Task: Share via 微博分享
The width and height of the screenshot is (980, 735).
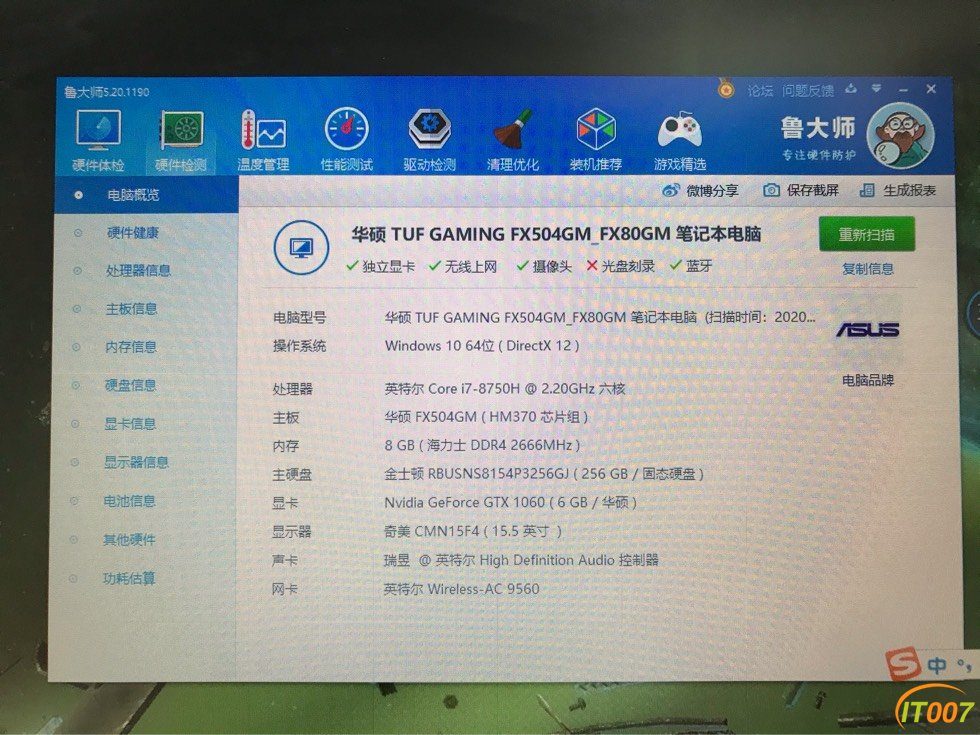Action: [701, 191]
